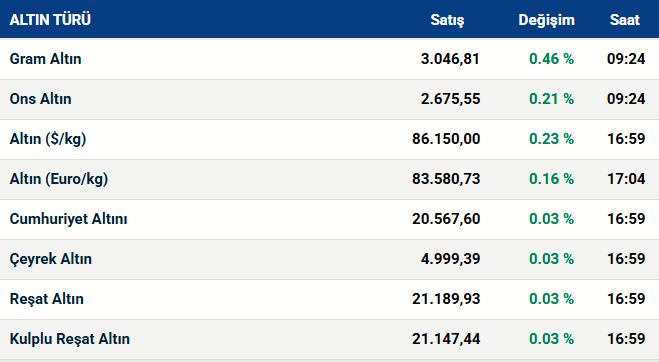The image size is (659, 362).
Task: Sort by Satış column header
Action: (447, 20)
